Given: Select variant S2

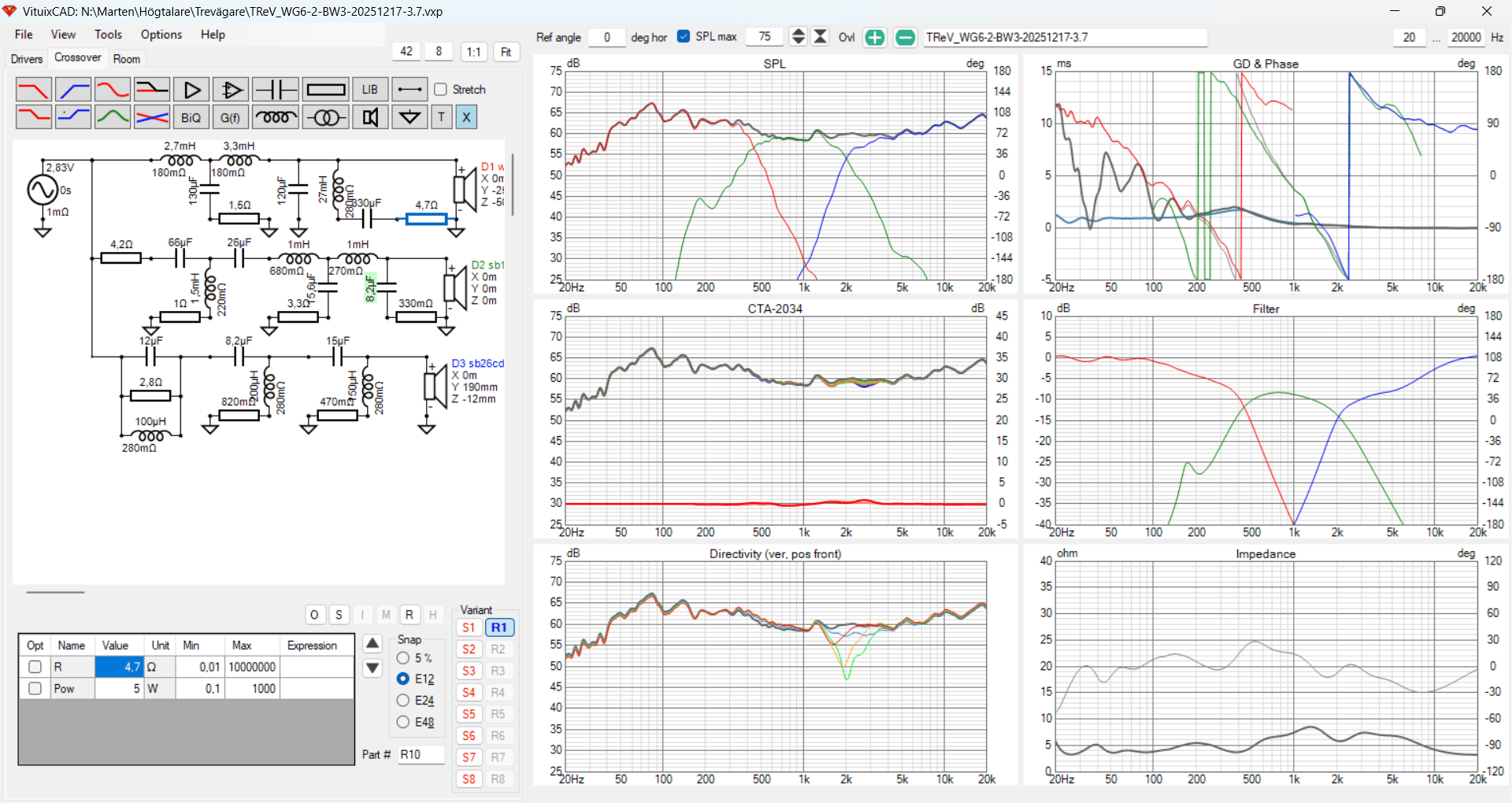Looking at the screenshot, I should 469,649.
